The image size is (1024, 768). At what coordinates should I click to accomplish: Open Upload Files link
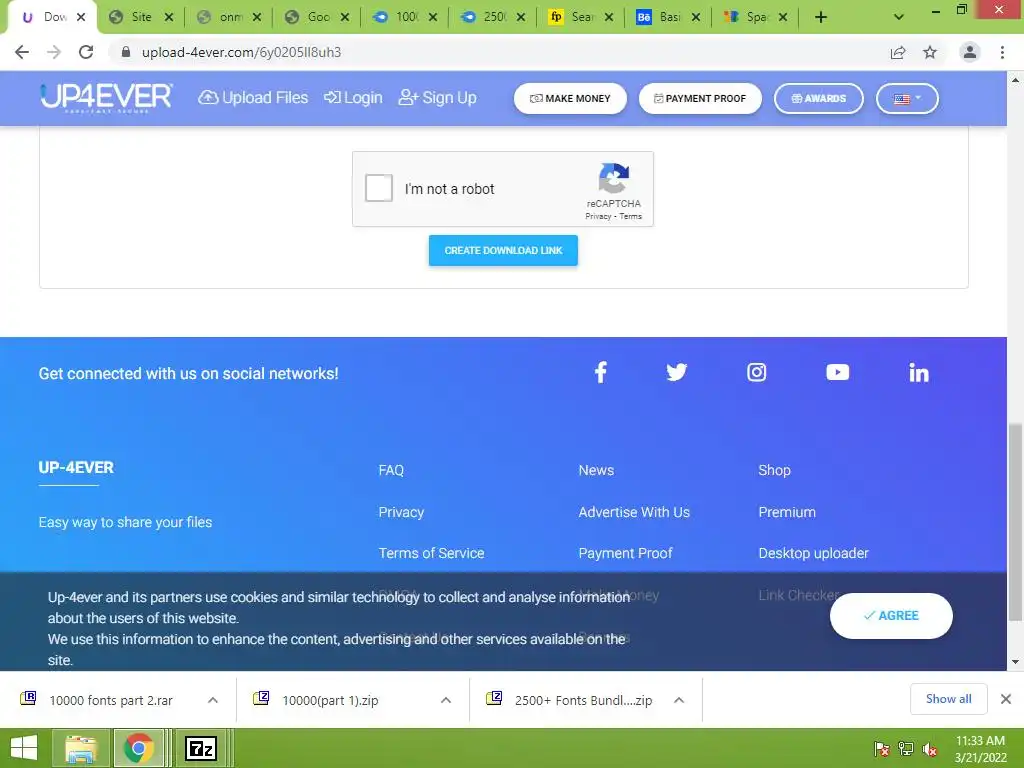253,98
